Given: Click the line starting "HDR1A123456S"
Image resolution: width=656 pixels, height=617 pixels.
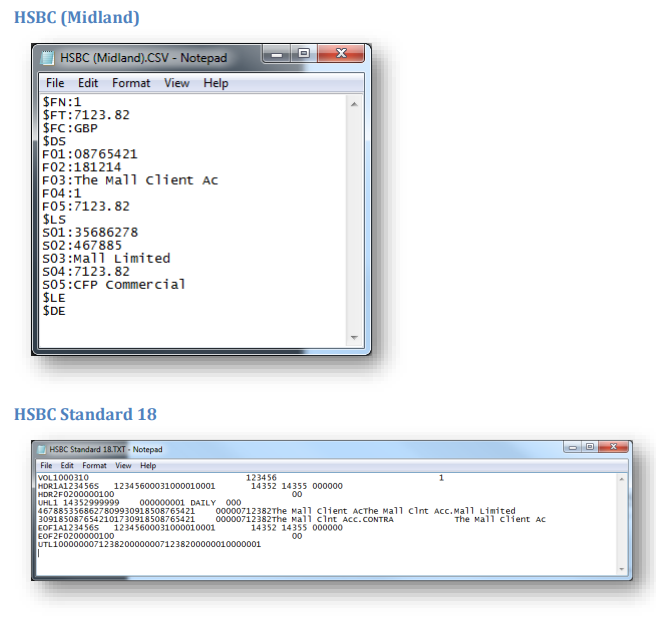Looking at the screenshot, I should 190,486.
